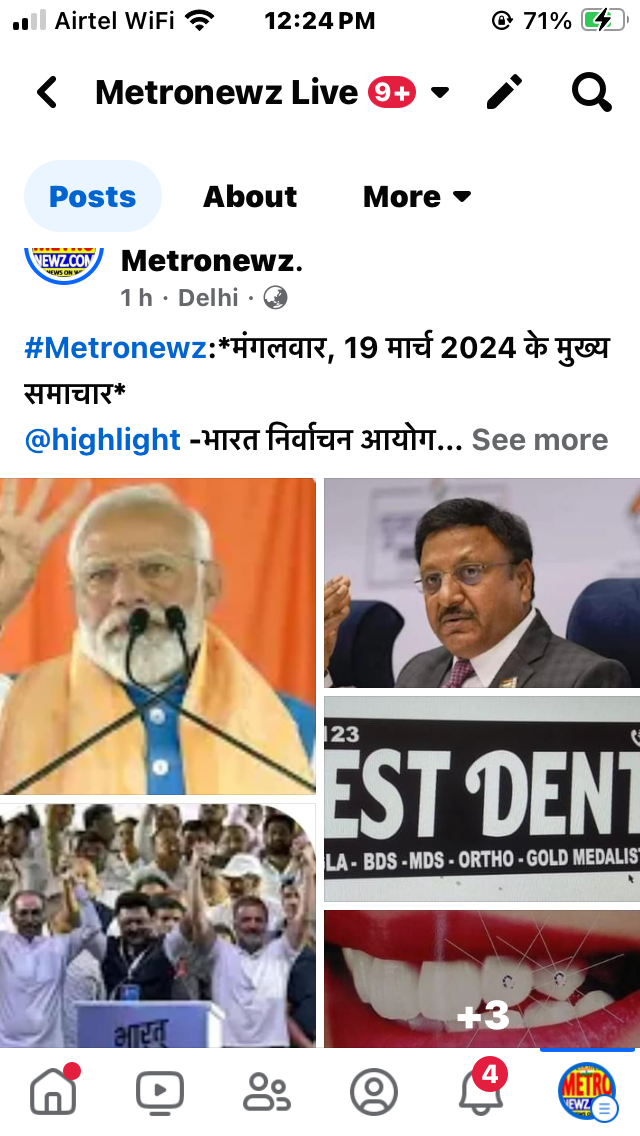Viewport: 640px width, 1136px height.
Task: Open Notifications bell with 4 badge
Action: (x=483, y=1088)
